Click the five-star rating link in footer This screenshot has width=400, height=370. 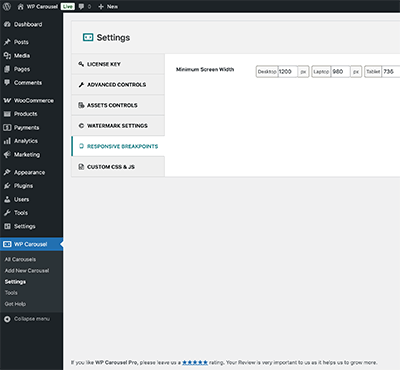[x=195, y=362]
